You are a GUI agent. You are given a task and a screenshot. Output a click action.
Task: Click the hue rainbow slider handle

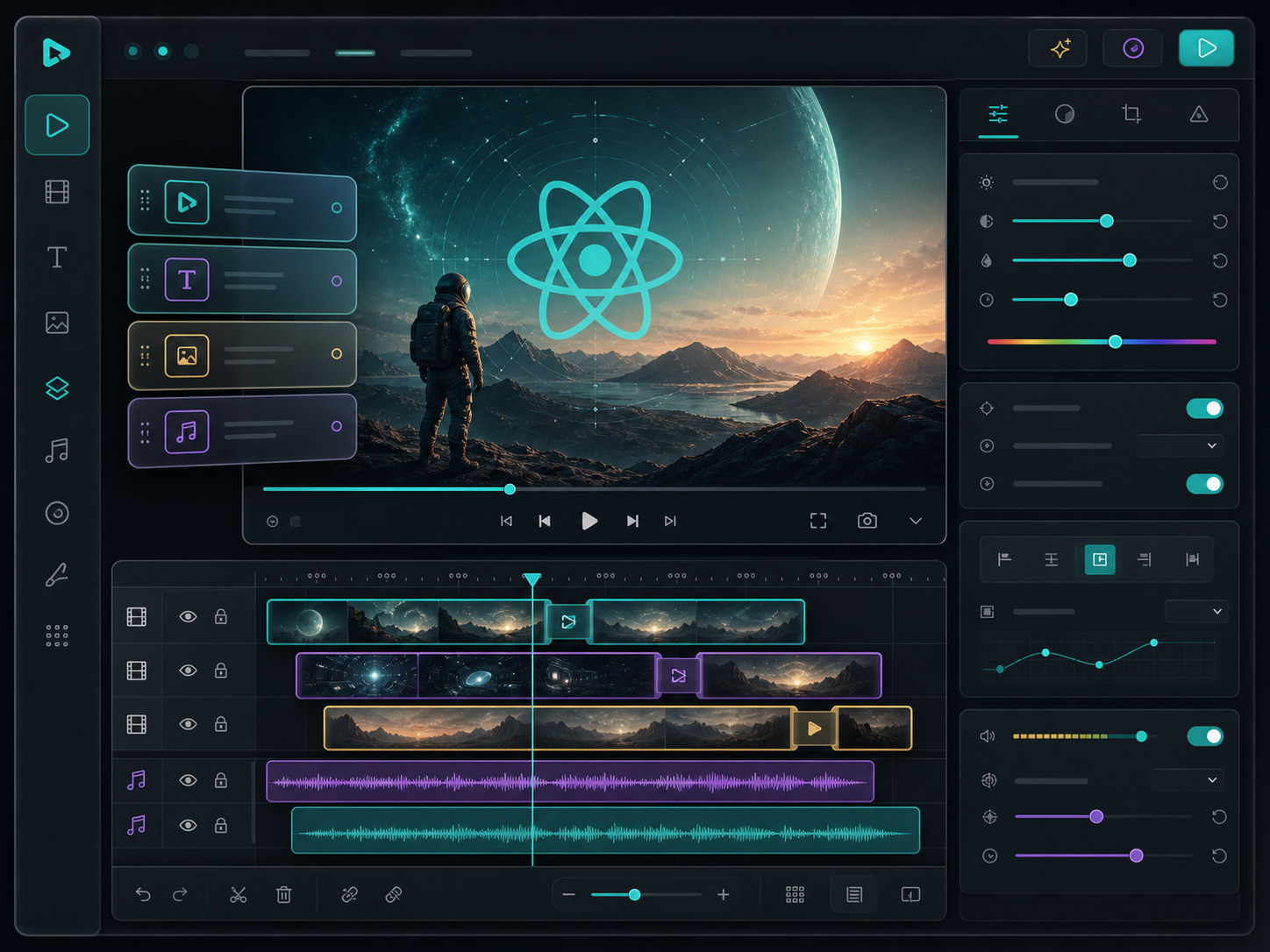pos(1115,341)
